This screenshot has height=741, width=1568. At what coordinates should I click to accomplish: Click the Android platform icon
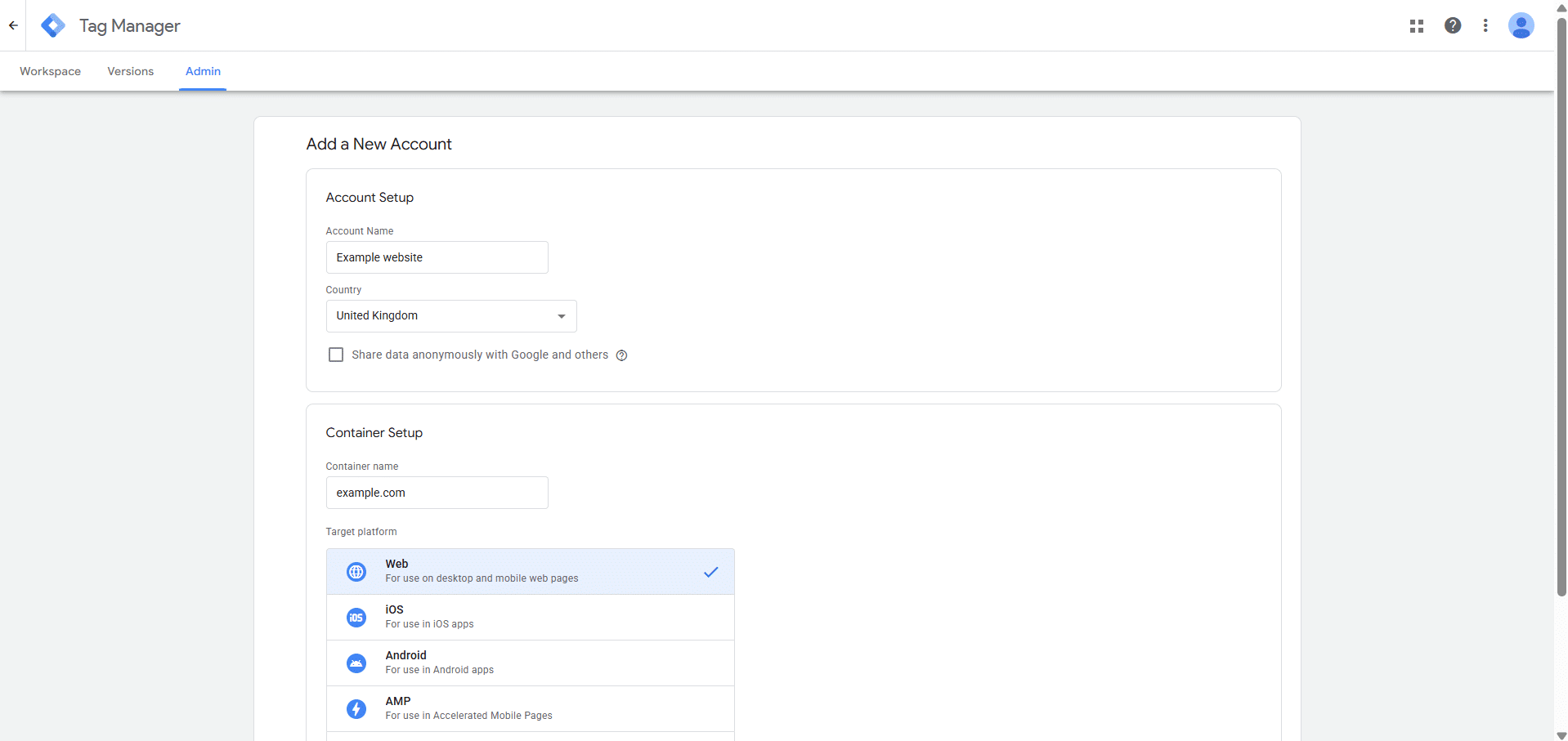[x=356, y=663]
